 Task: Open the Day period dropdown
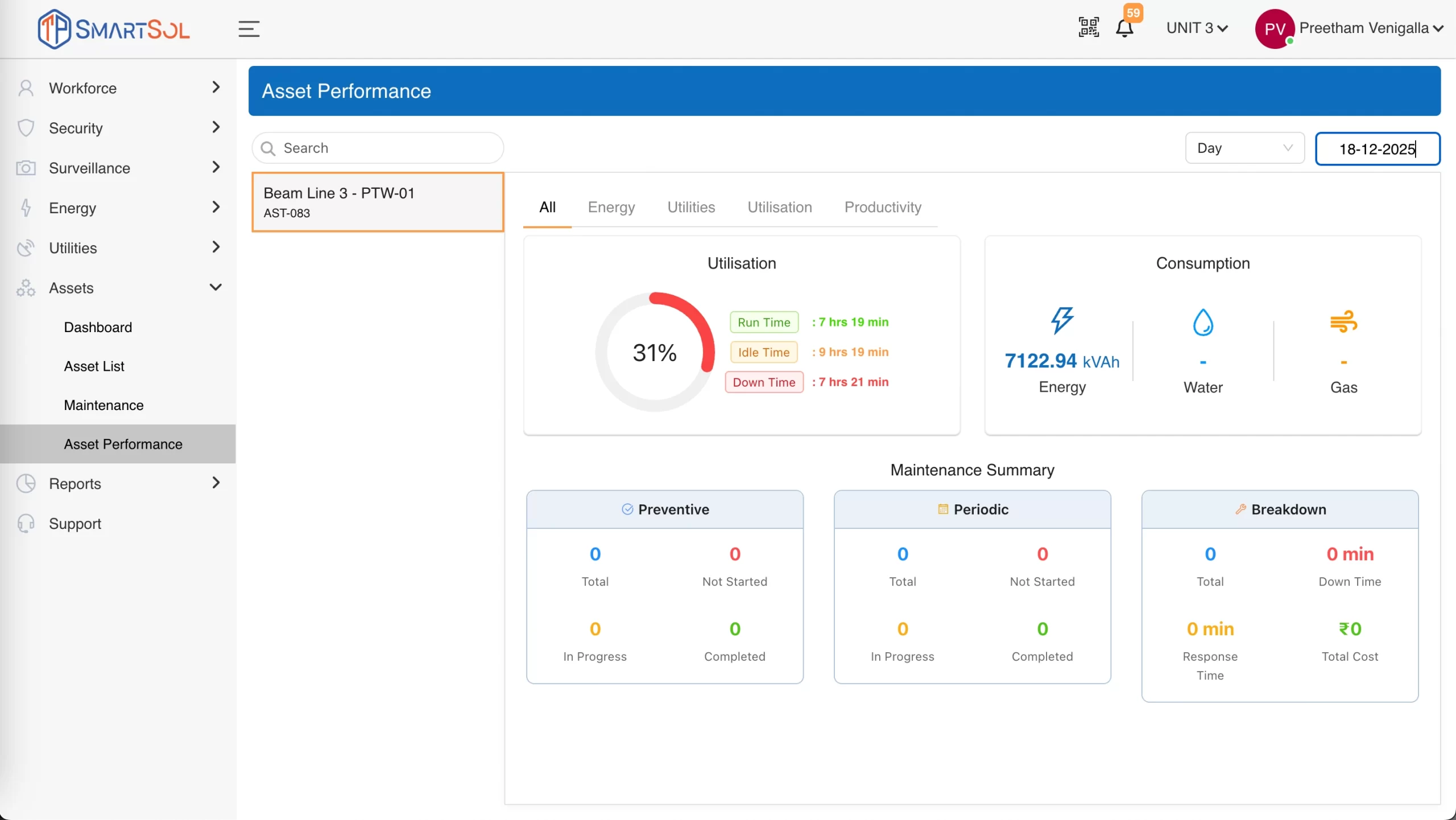click(1244, 148)
